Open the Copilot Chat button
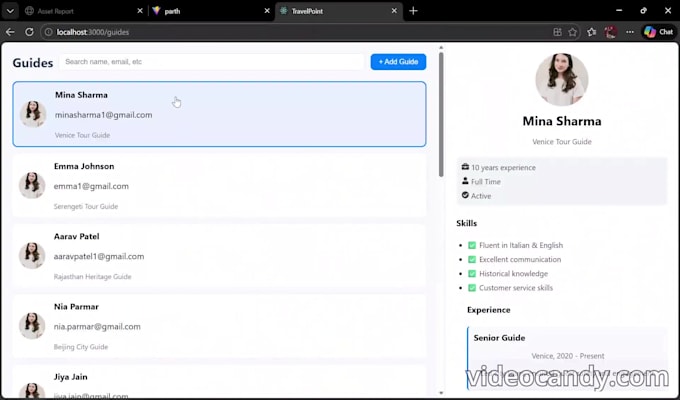 659,32
